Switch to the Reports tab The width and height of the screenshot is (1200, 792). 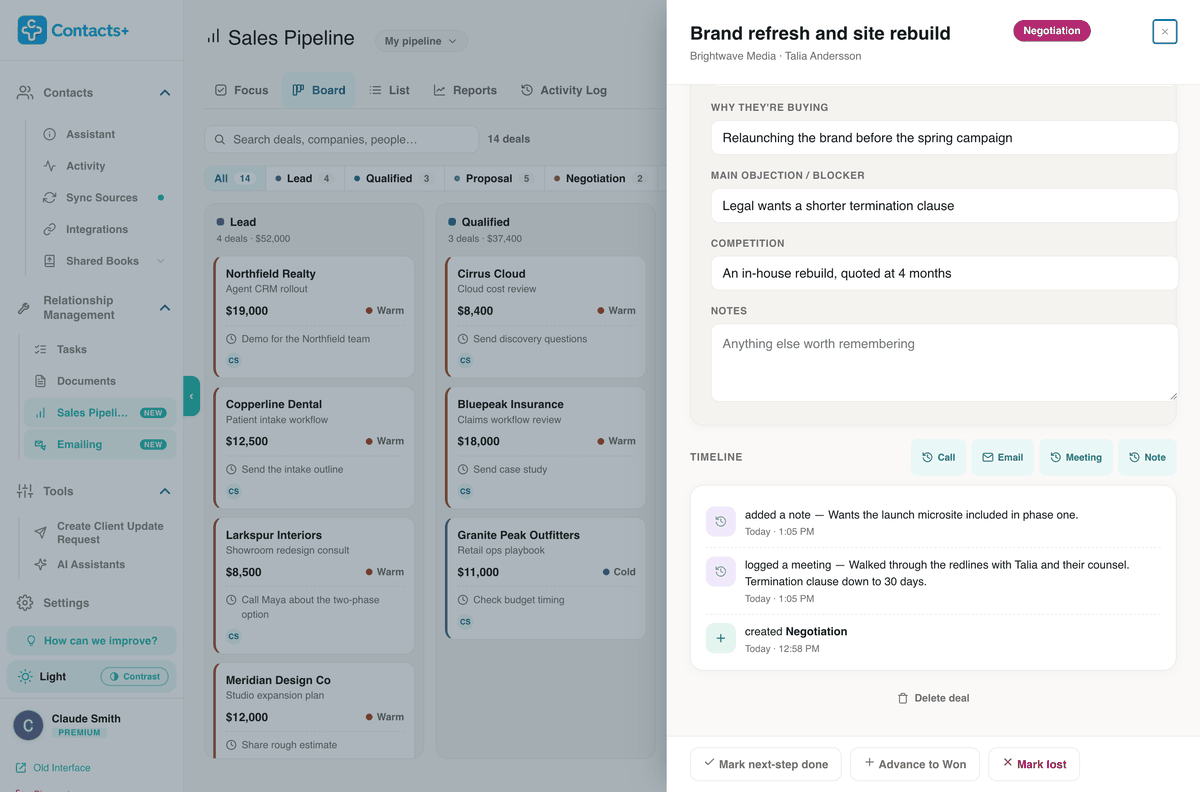pyautogui.click(x=465, y=90)
